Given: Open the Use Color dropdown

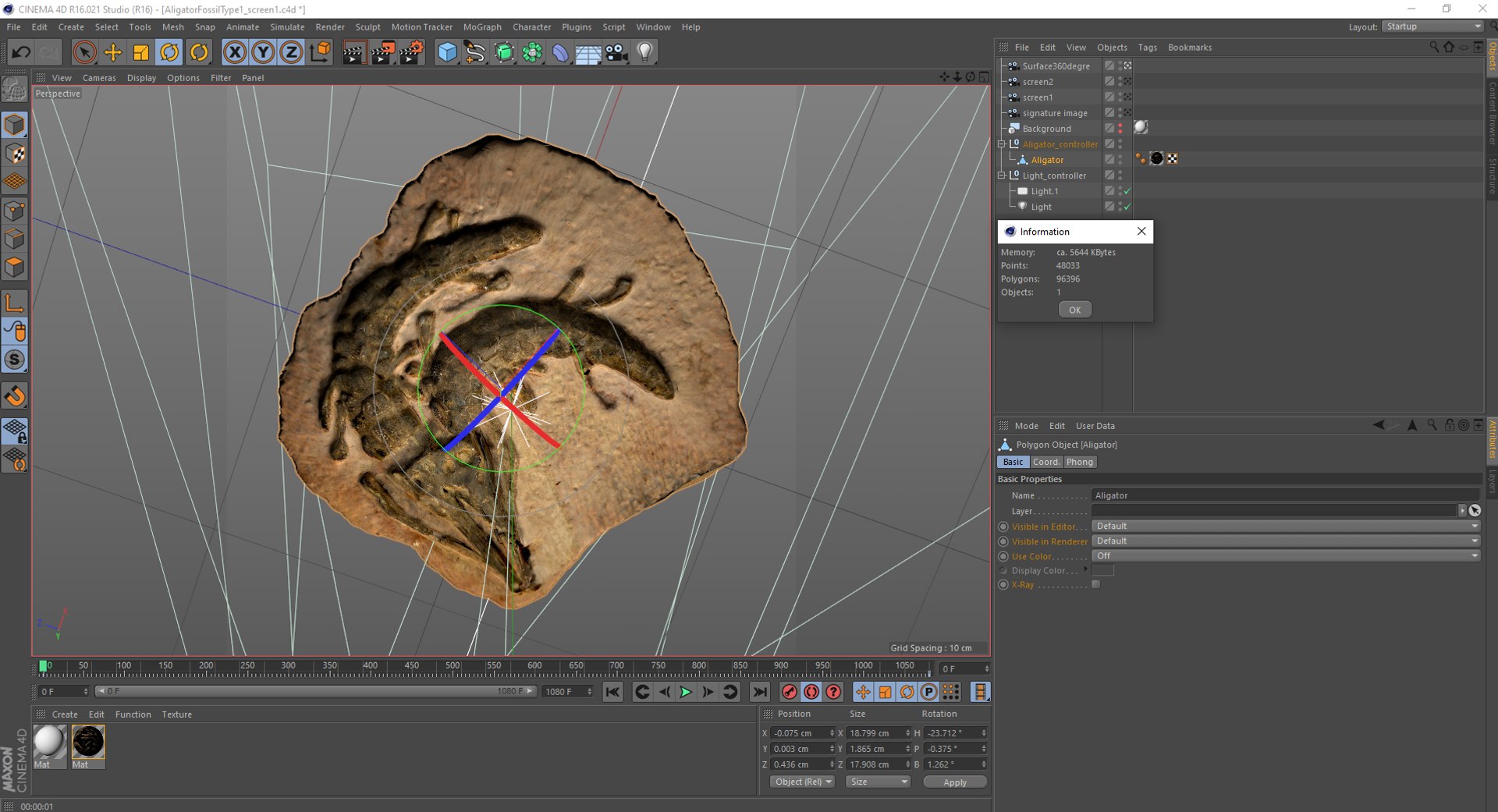Looking at the screenshot, I should click(x=1286, y=556).
